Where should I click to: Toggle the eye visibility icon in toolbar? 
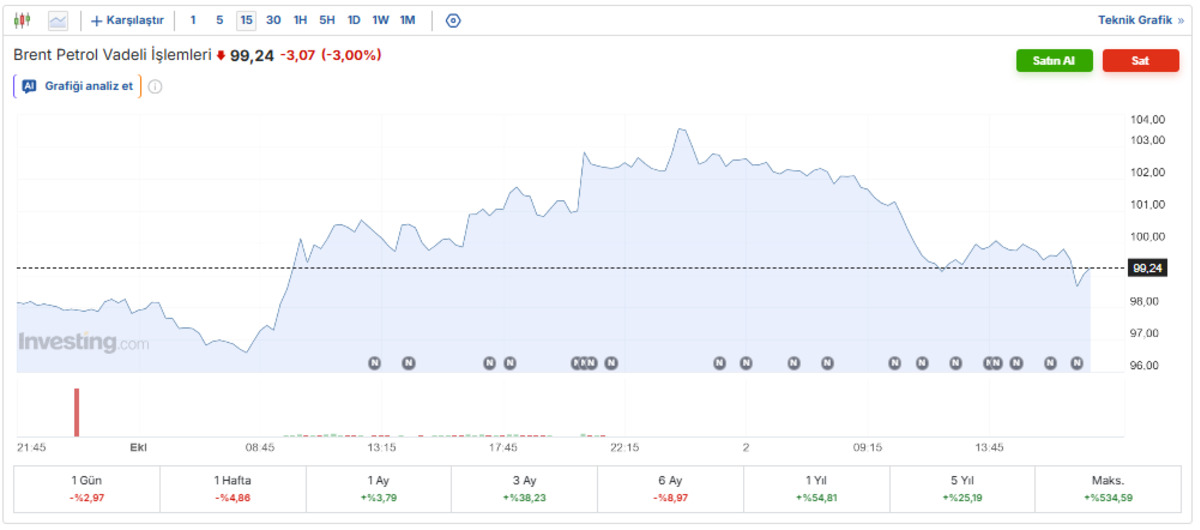tap(453, 20)
